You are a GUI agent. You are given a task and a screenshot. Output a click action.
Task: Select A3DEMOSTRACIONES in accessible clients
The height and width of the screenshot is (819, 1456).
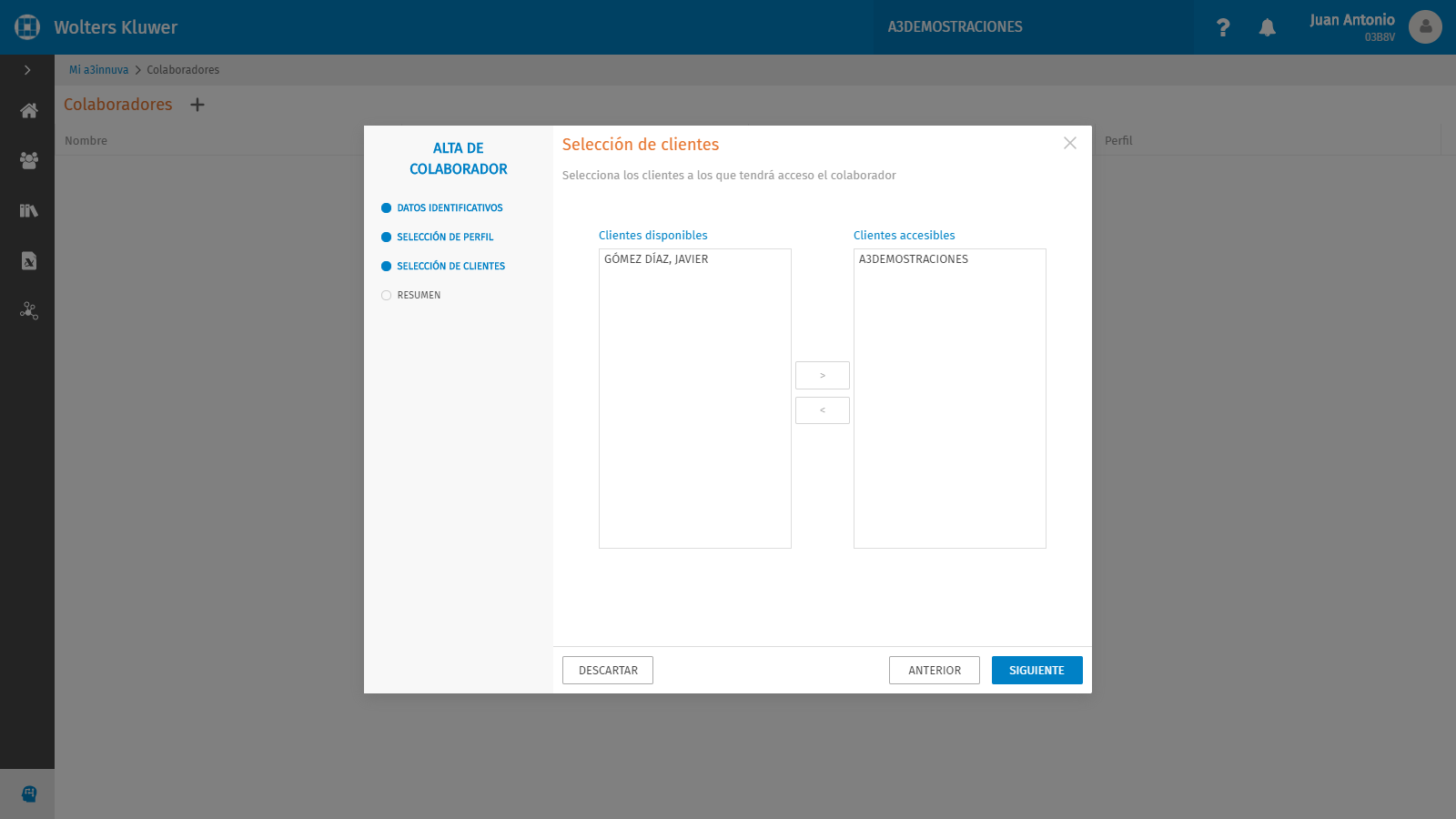(950, 259)
